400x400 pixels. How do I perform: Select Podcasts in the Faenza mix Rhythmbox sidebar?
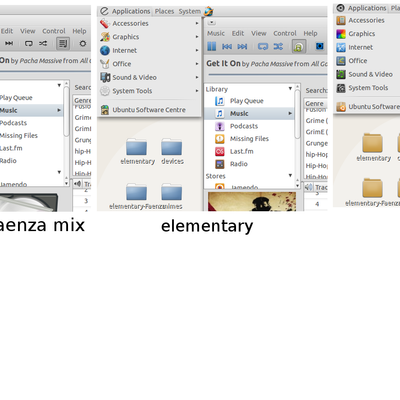(x=13, y=123)
